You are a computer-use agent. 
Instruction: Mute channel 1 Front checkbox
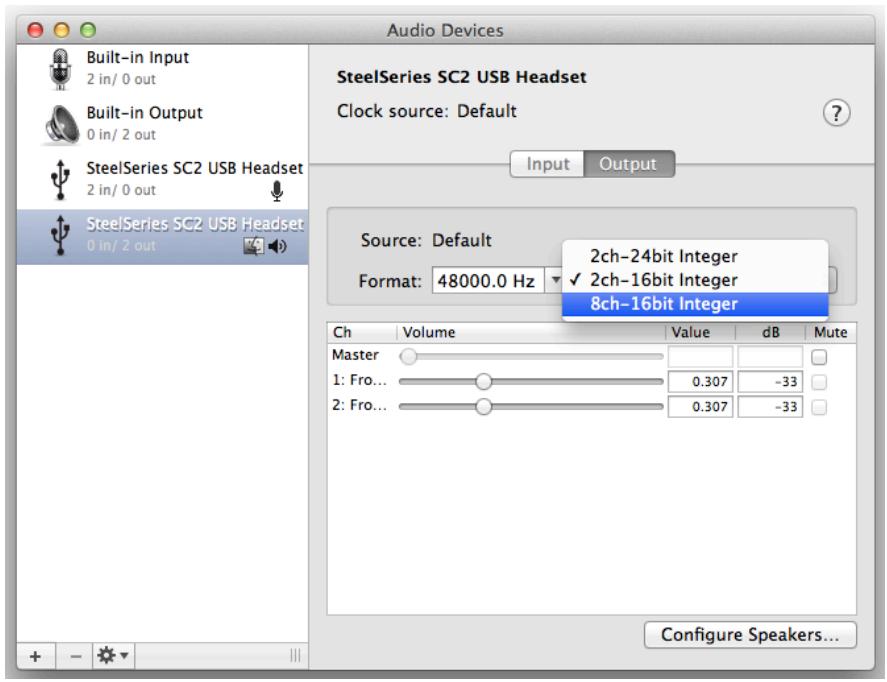click(x=819, y=382)
